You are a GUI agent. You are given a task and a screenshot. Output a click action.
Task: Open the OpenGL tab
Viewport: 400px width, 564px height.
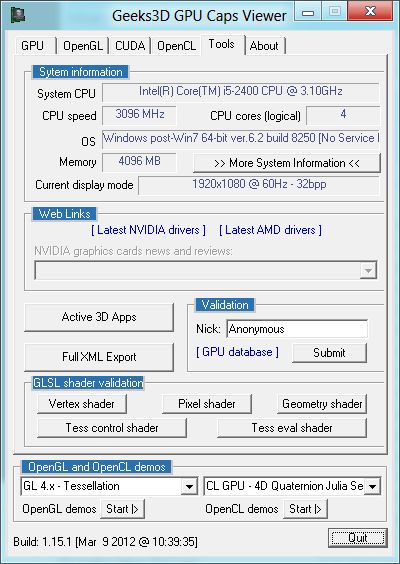pos(83,46)
